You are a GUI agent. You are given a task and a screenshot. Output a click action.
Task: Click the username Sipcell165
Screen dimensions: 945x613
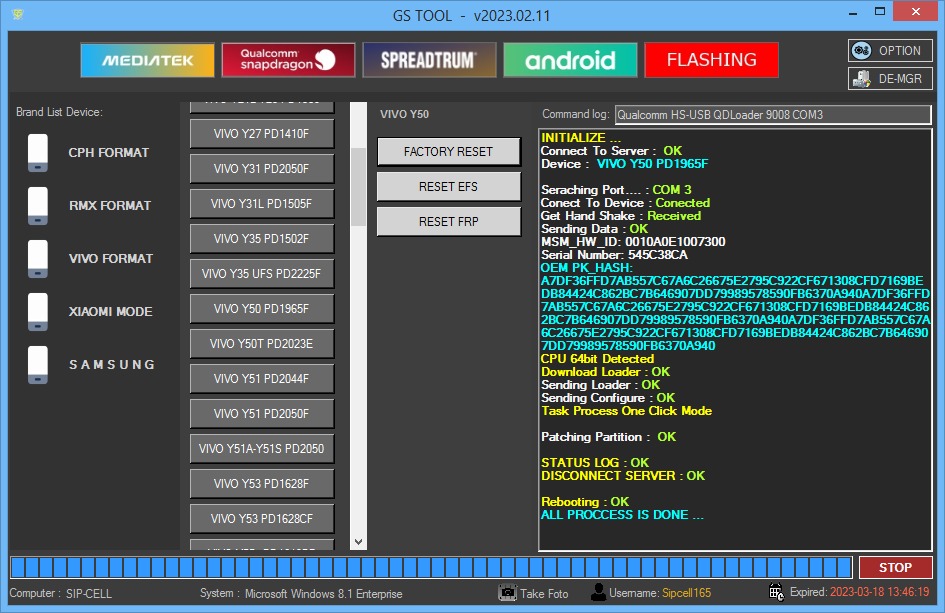(686, 593)
